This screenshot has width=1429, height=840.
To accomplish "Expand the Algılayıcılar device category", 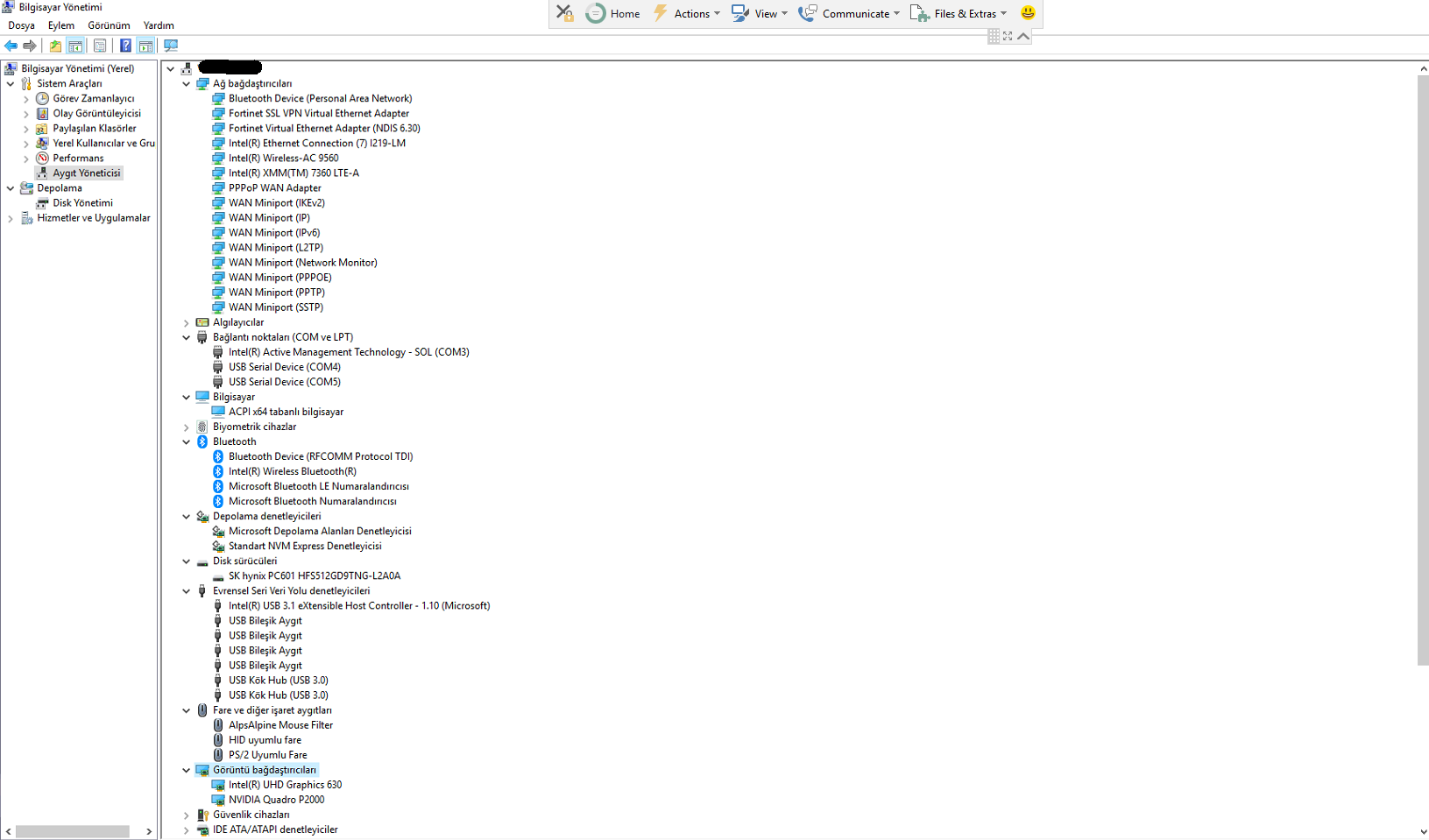I will (186, 322).
